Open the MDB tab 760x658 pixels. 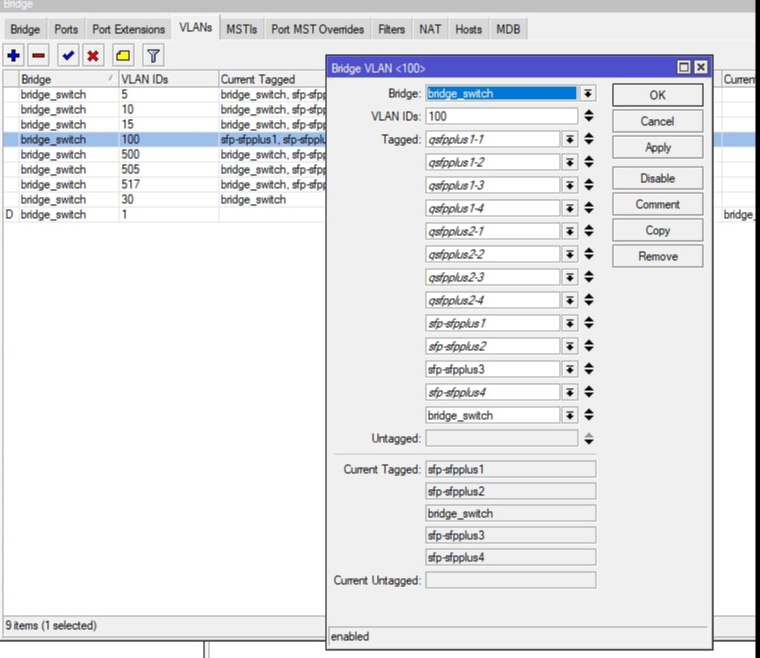pyautogui.click(x=508, y=29)
